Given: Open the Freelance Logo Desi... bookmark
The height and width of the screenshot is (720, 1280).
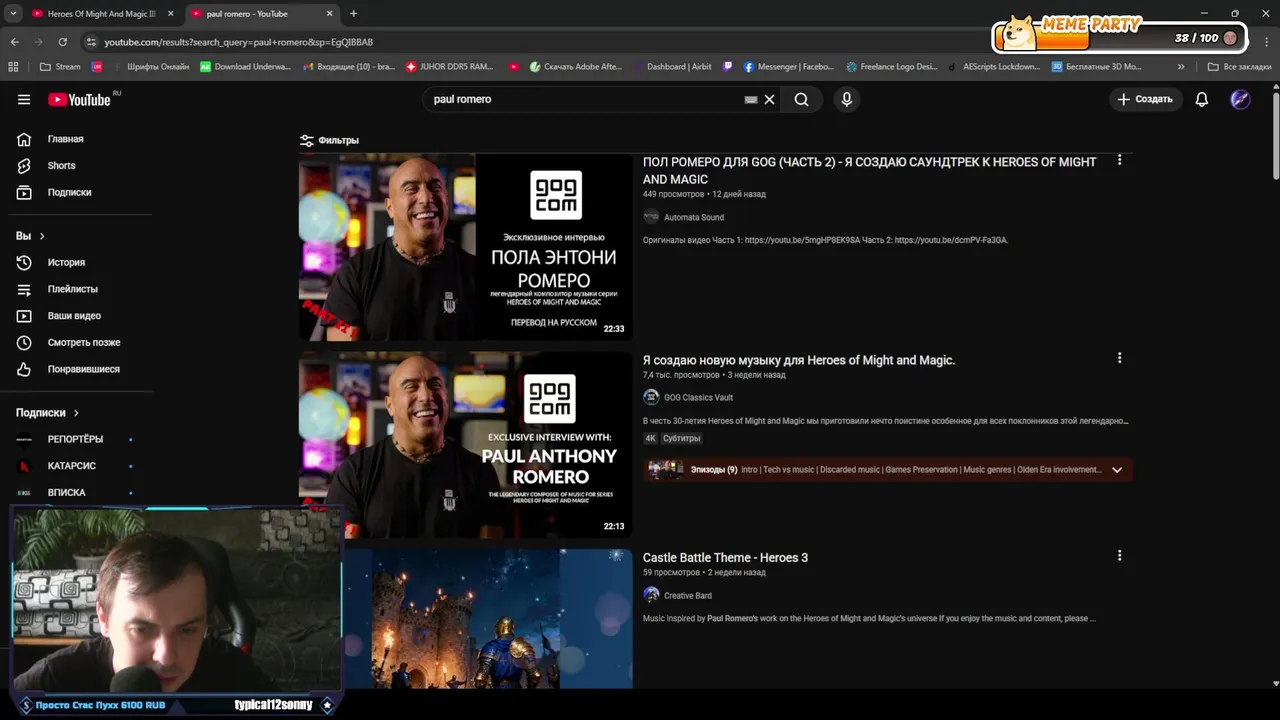Looking at the screenshot, I should 892,67.
